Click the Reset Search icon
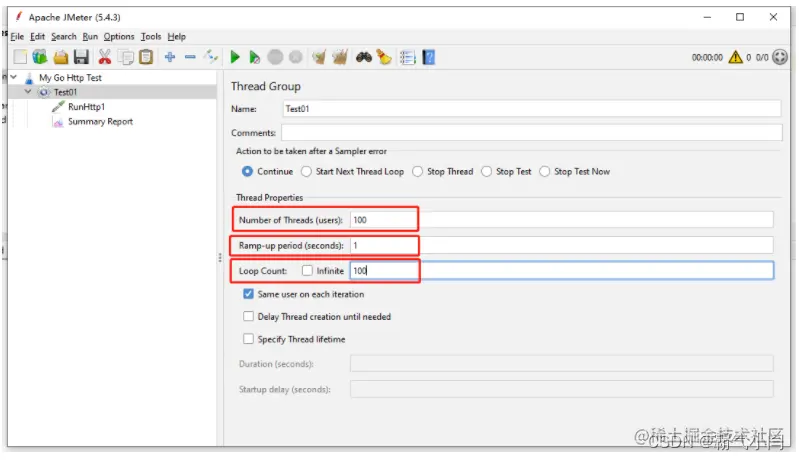The height and width of the screenshot is (460, 799). 384,57
